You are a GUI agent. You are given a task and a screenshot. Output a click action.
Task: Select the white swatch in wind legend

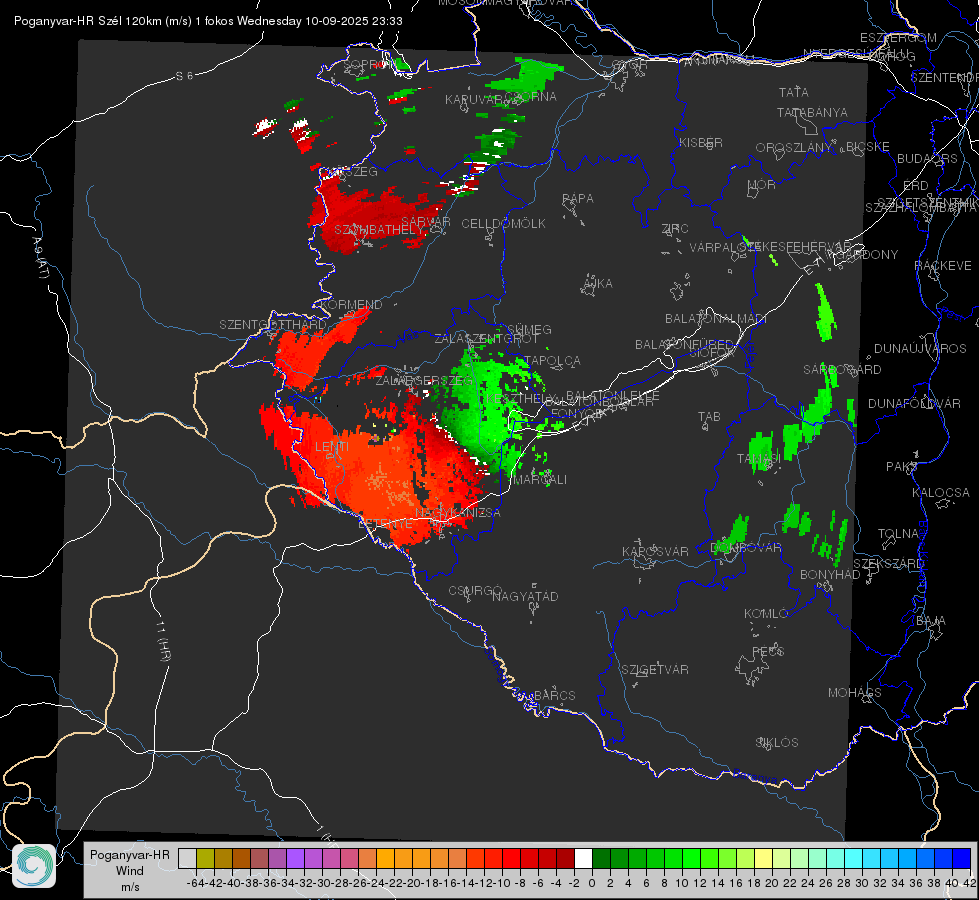[583, 858]
